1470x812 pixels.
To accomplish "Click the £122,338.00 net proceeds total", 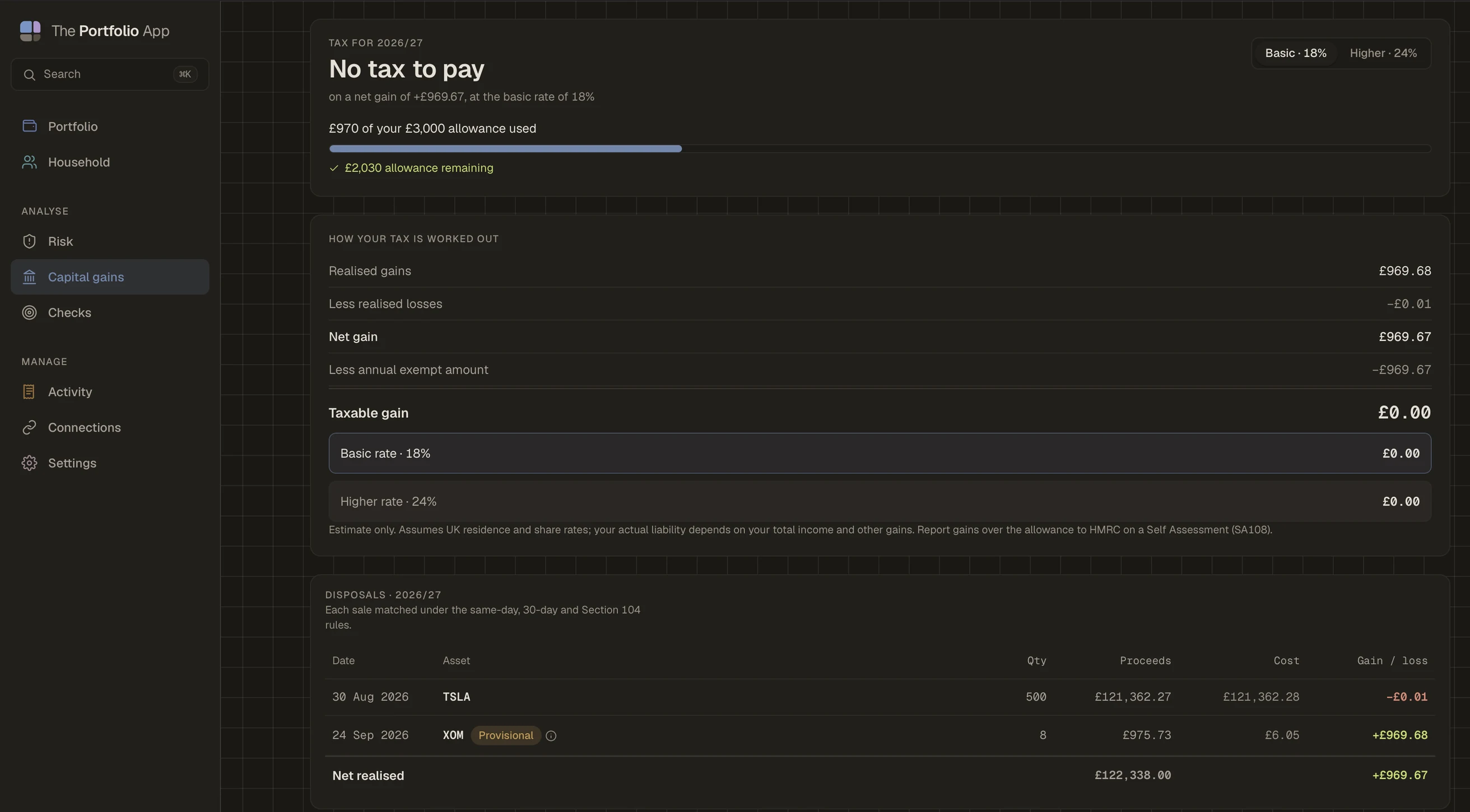I will pyautogui.click(x=1132, y=776).
